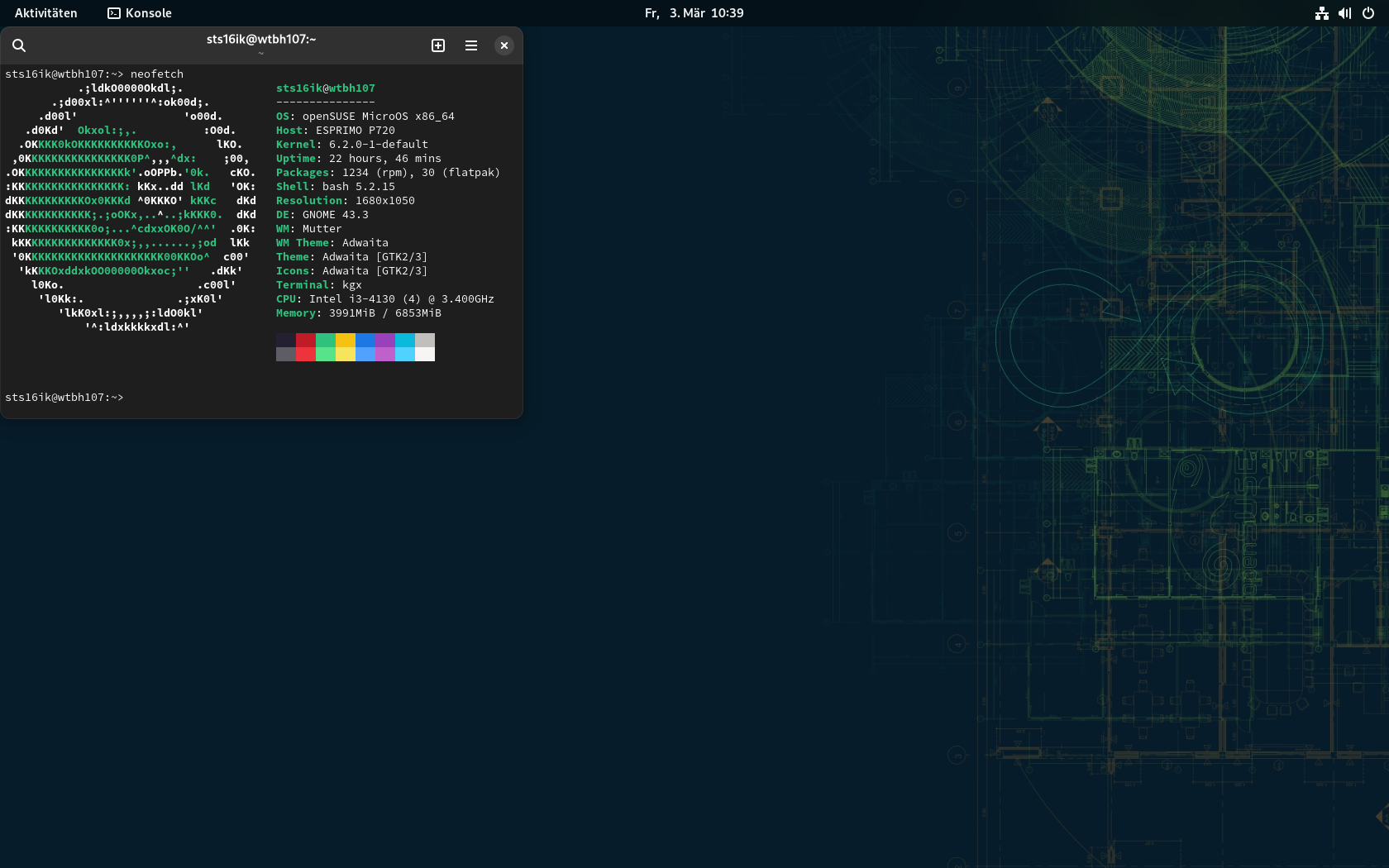The height and width of the screenshot is (868, 1389).
Task: Click the 'Memory: 3991MiB / 6853MiB' line
Action: click(x=359, y=313)
